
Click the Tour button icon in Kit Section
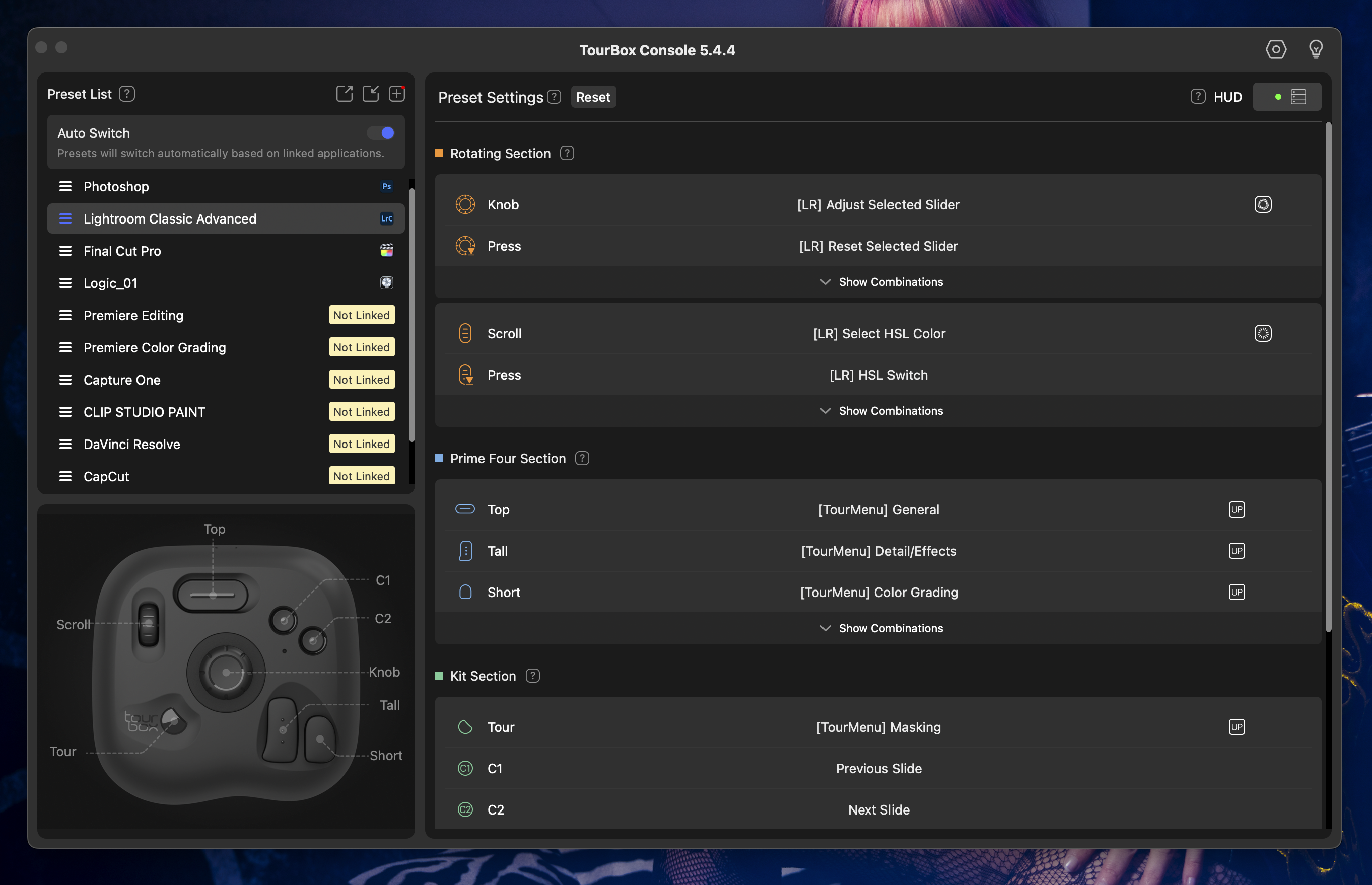[x=463, y=727]
